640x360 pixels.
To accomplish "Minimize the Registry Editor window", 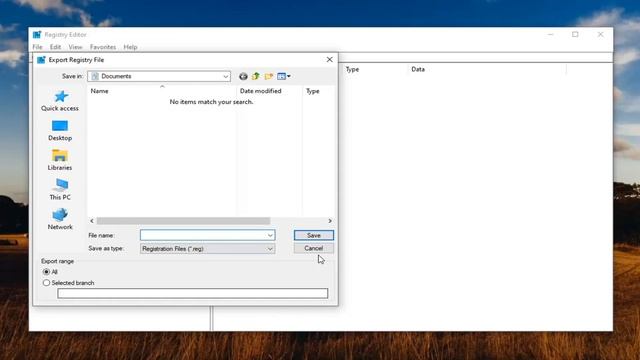I will [x=551, y=35].
